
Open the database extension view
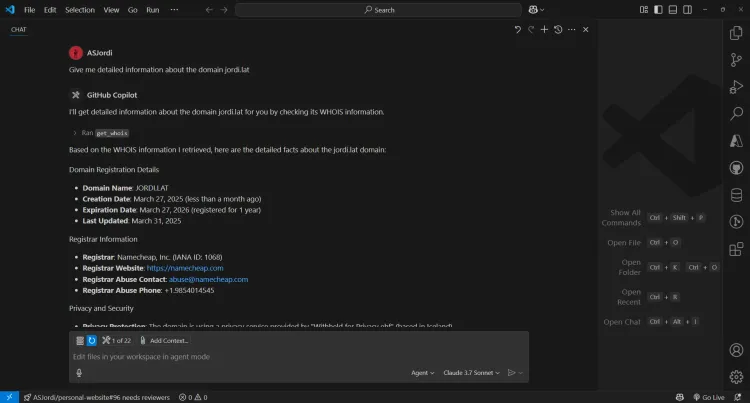pyautogui.click(x=736, y=195)
